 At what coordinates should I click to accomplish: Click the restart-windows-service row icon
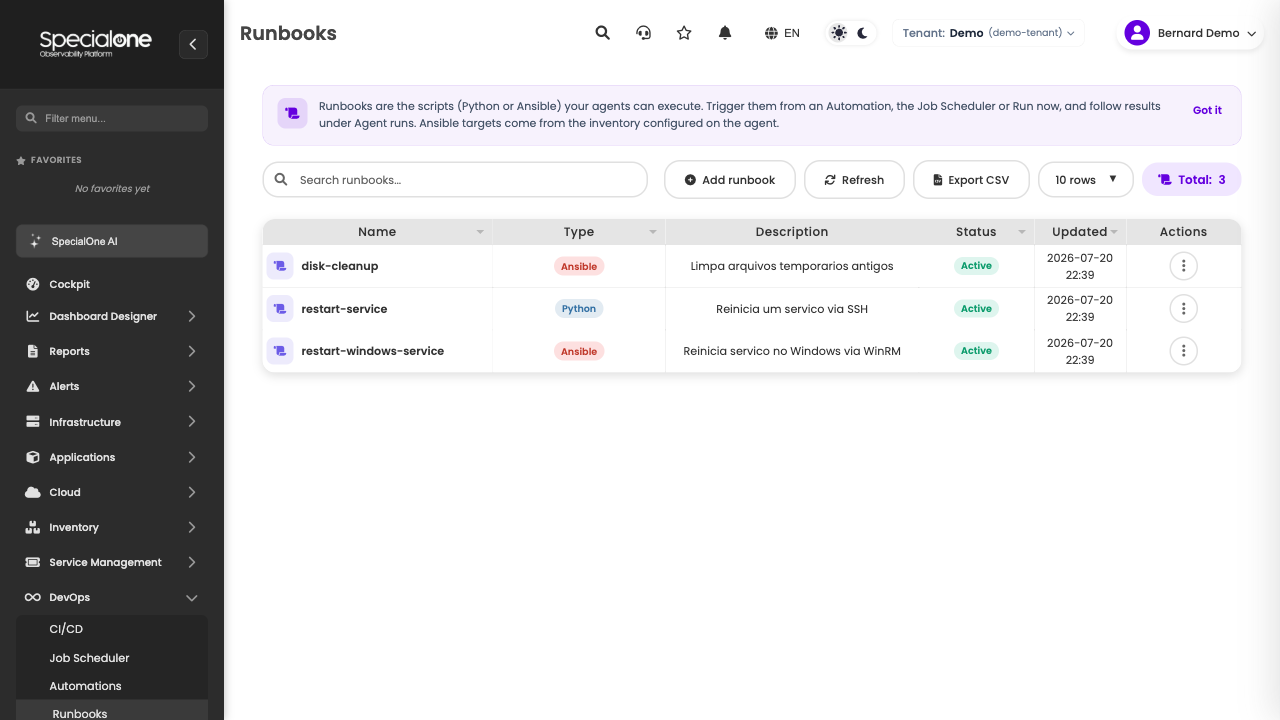(x=280, y=351)
